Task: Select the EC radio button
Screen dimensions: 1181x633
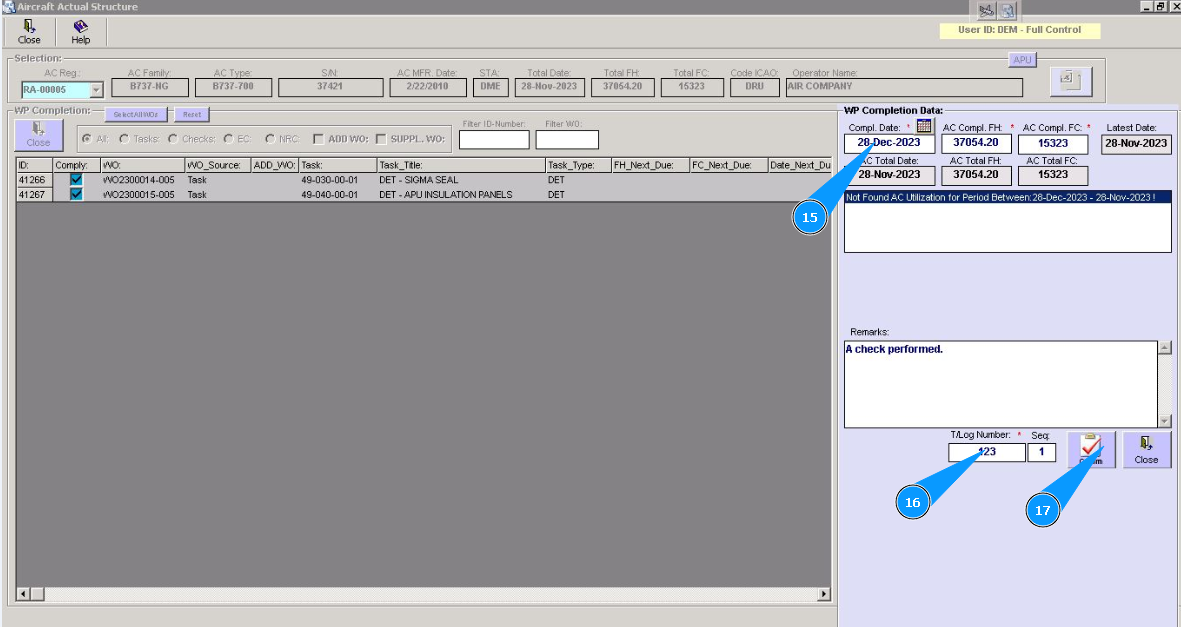Action: coord(228,139)
